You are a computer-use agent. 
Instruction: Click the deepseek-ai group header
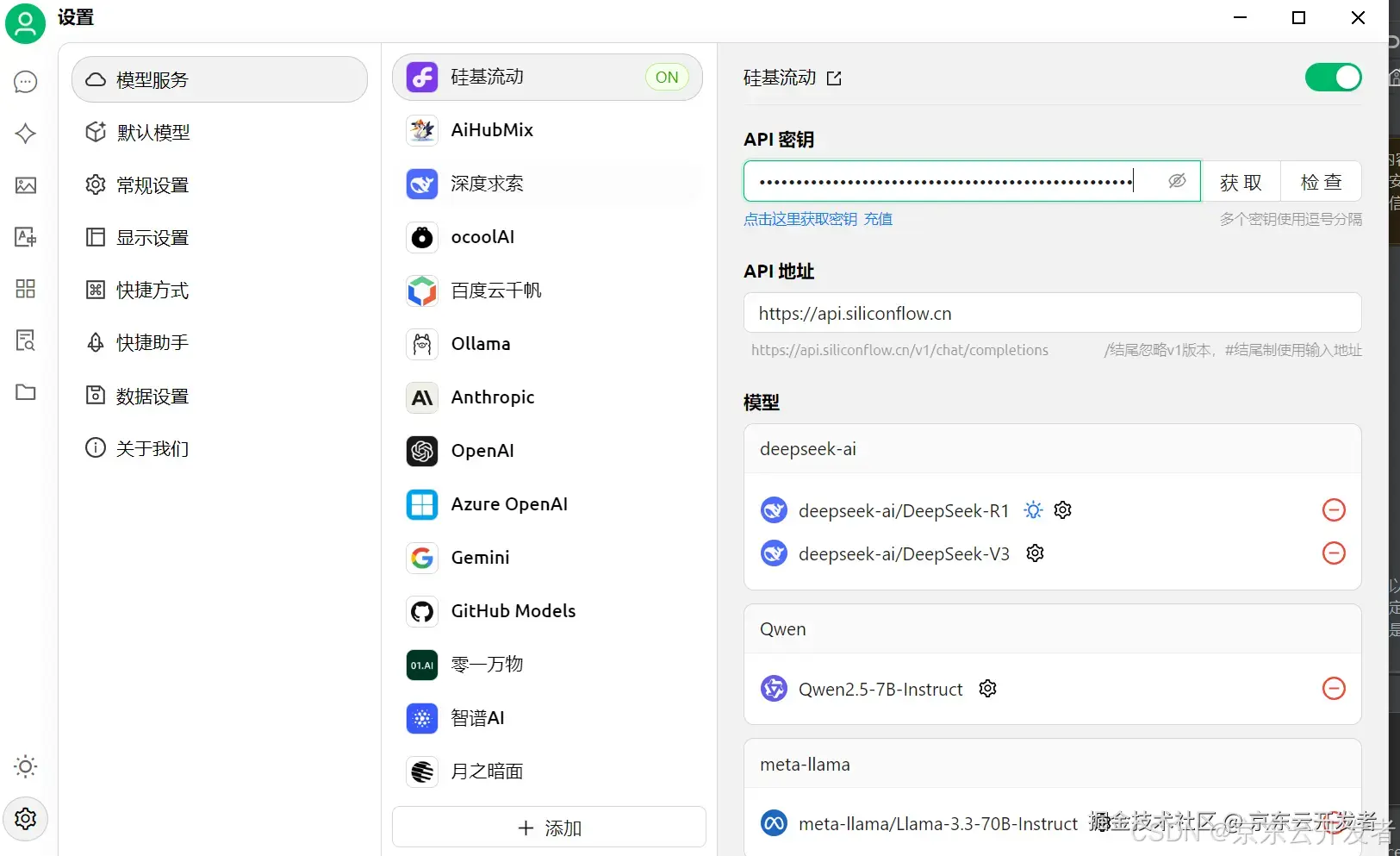point(1052,449)
